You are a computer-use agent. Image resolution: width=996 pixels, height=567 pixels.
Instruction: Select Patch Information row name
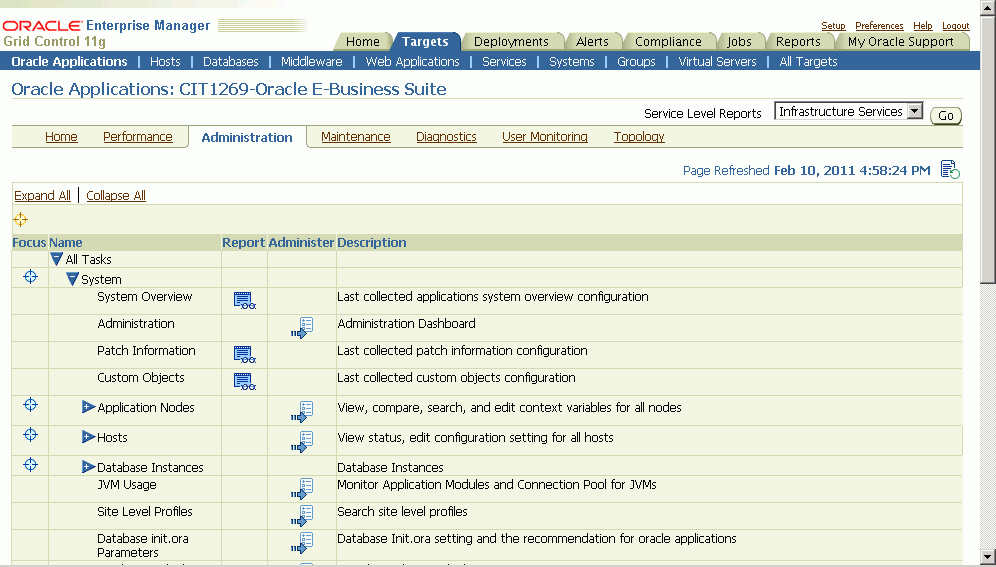pyautogui.click(x=146, y=350)
